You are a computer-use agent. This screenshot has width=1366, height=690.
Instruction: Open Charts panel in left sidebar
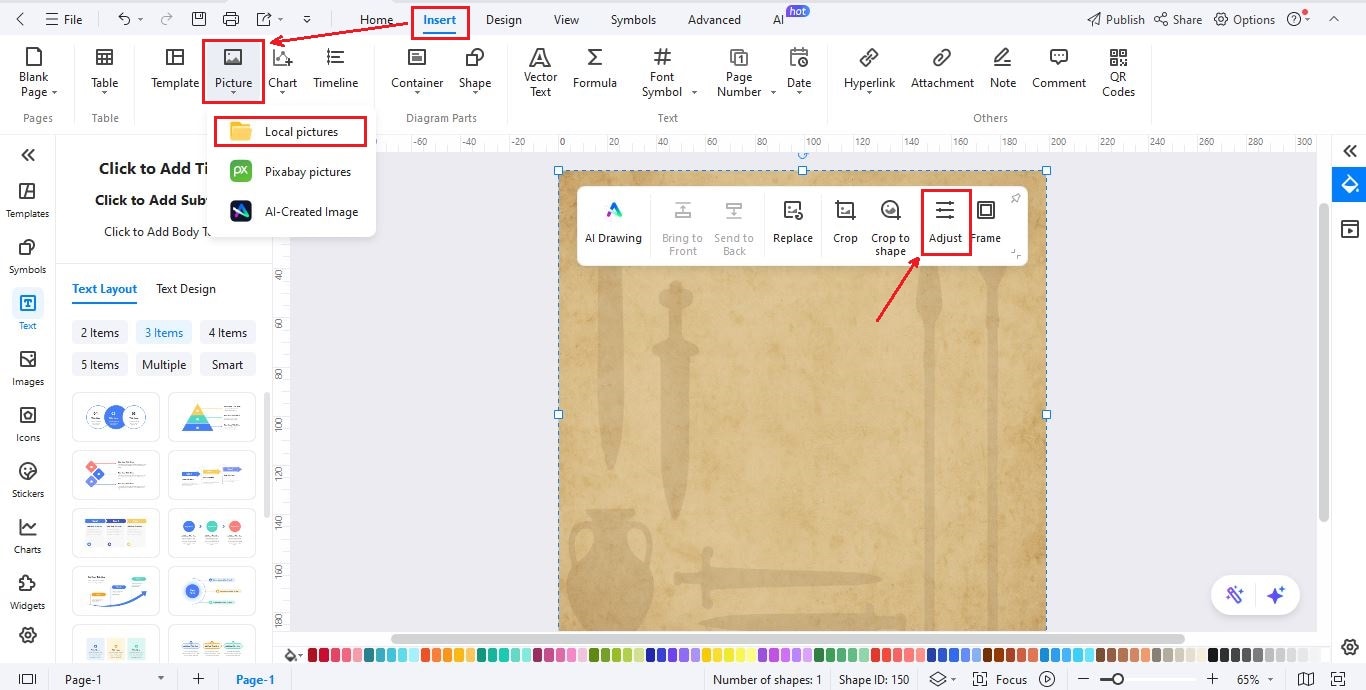[x=27, y=535]
